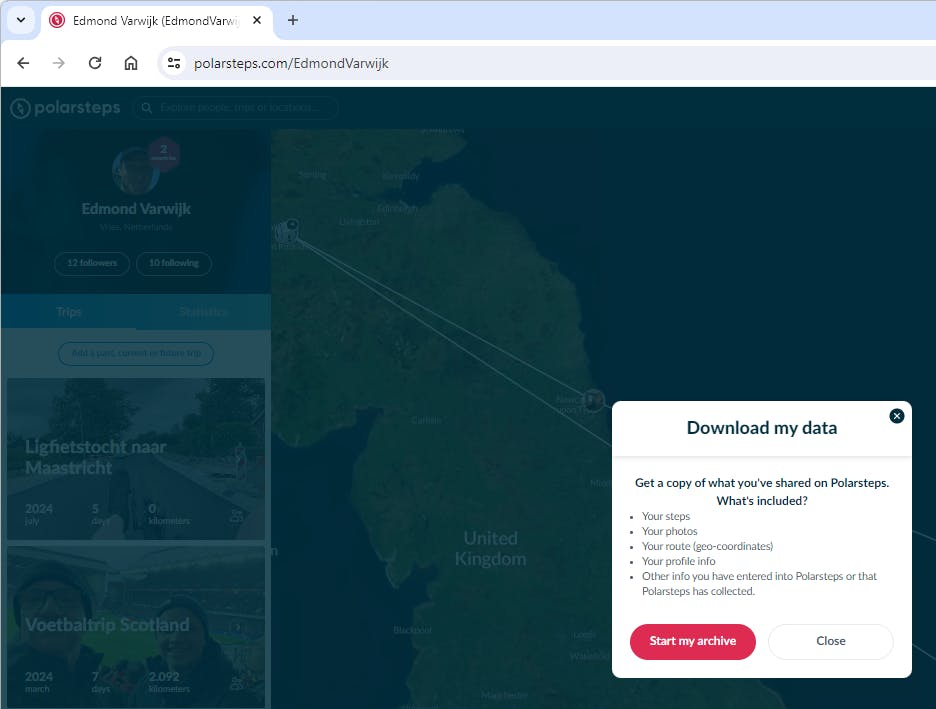The image size is (936, 709).
Task: Click the United Kingdom map label
Action: (x=491, y=548)
